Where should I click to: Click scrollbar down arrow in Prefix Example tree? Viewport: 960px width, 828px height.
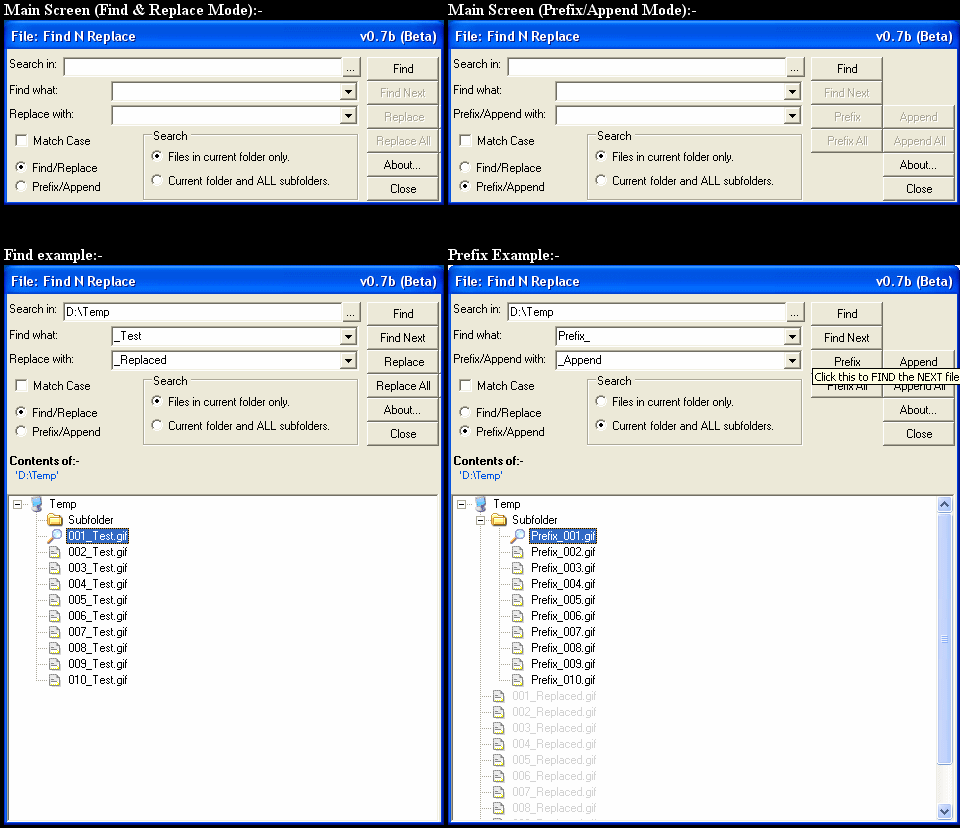pyautogui.click(x=945, y=812)
